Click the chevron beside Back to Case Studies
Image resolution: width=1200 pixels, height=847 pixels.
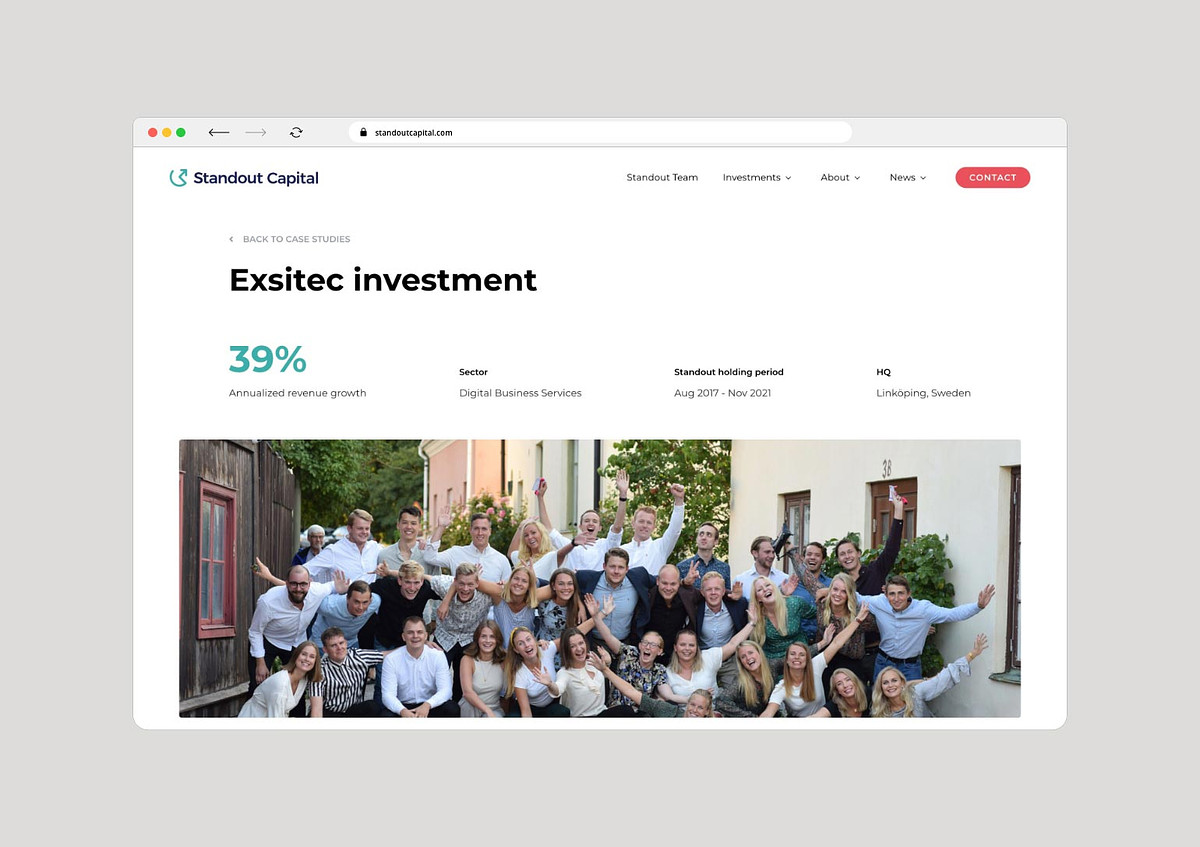pyautogui.click(x=232, y=239)
